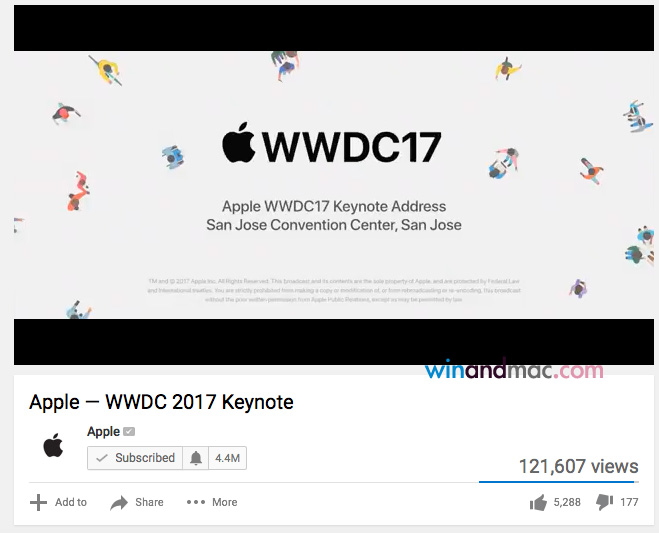Click the video title Apple — WWDC 2017 Keynote

pyautogui.click(x=161, y=402)
